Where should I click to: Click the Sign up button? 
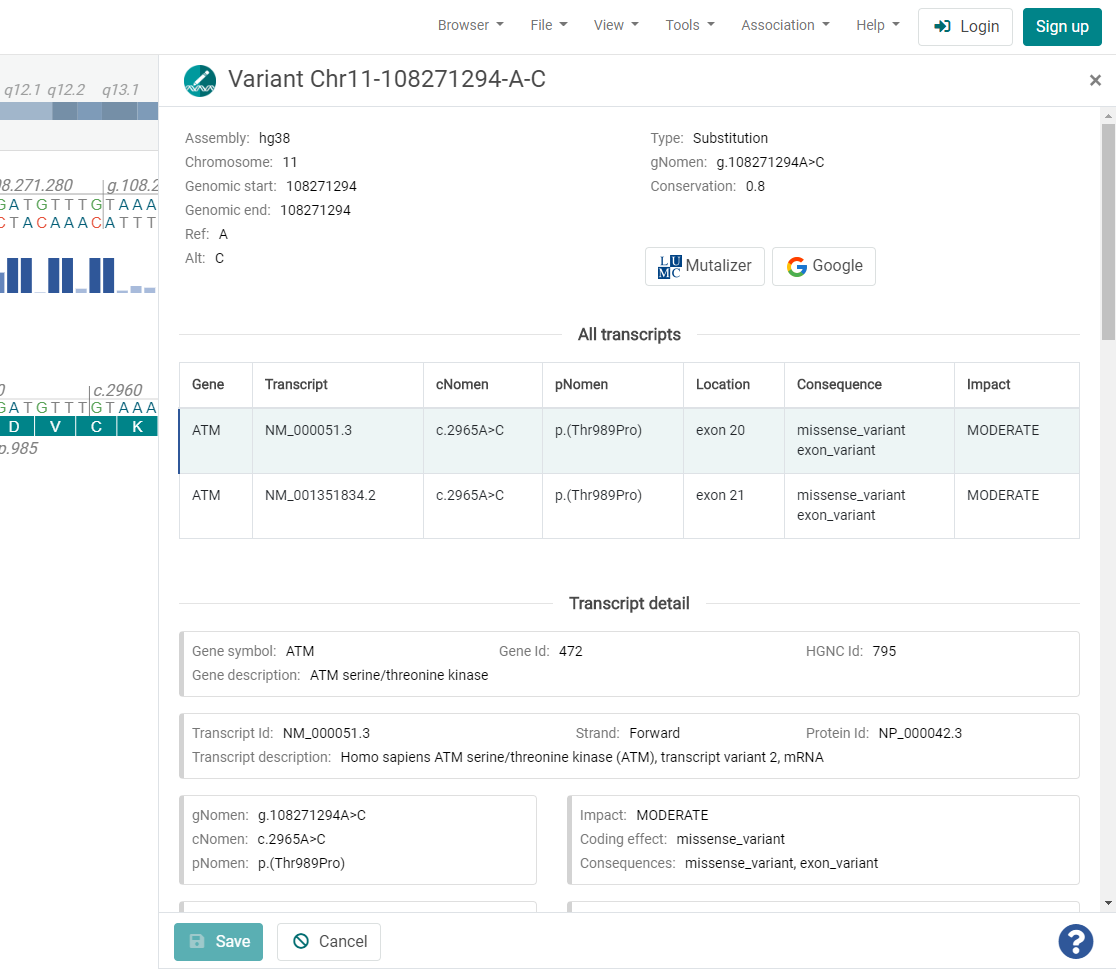click(1062, 27)
